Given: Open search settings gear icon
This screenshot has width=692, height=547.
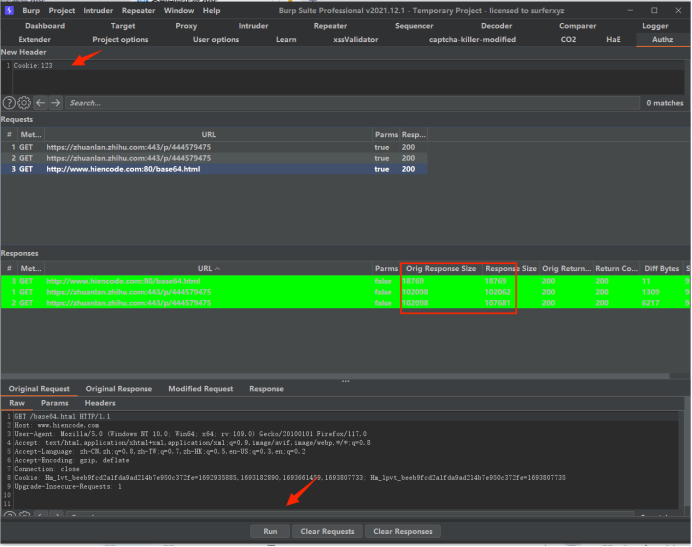Looking at the screenshot, I should tap(24, 102).
